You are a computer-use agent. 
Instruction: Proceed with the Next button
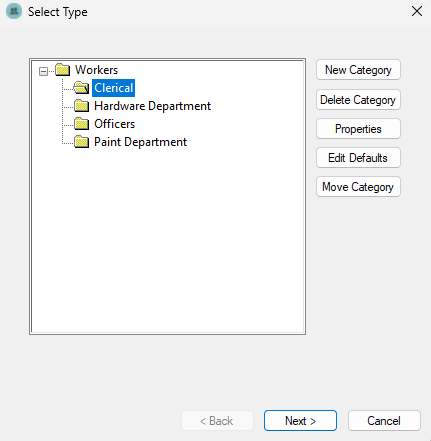(300, 421)
